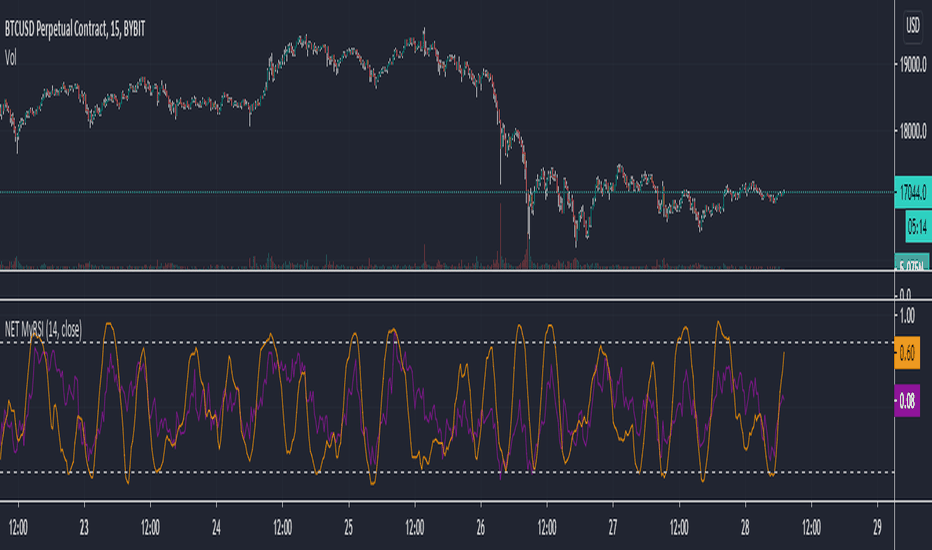
Task: Select date 29 on time axis
Action: [877, 527]
